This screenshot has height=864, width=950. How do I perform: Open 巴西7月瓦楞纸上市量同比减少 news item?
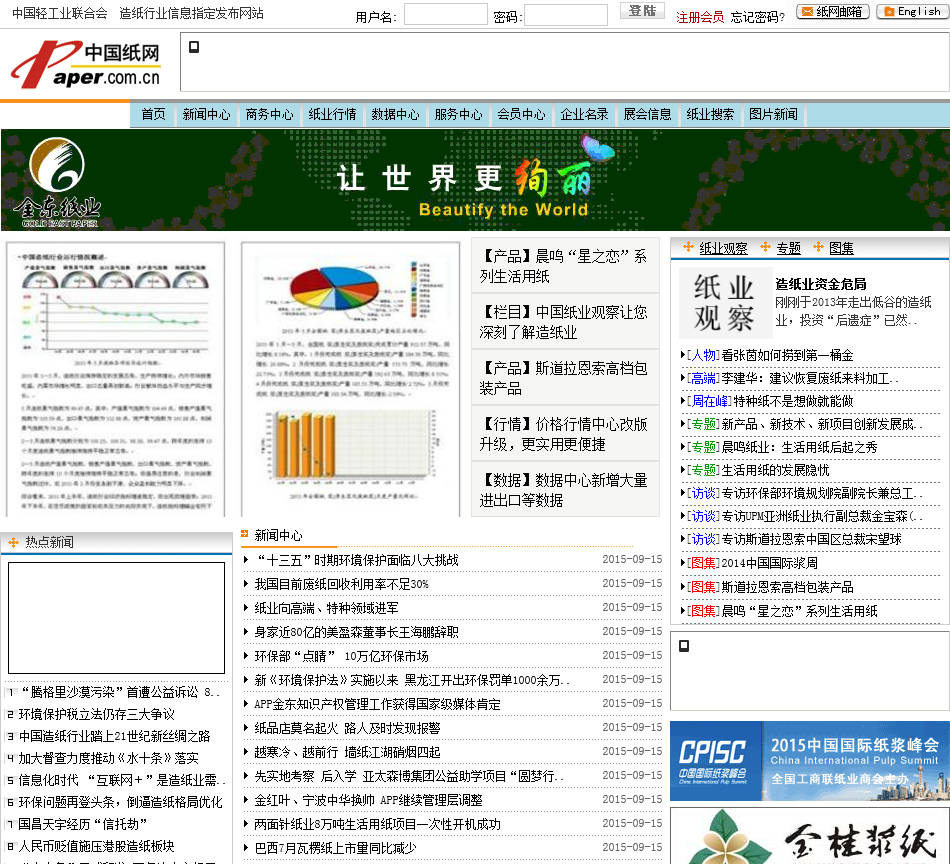tap(336, 848)
